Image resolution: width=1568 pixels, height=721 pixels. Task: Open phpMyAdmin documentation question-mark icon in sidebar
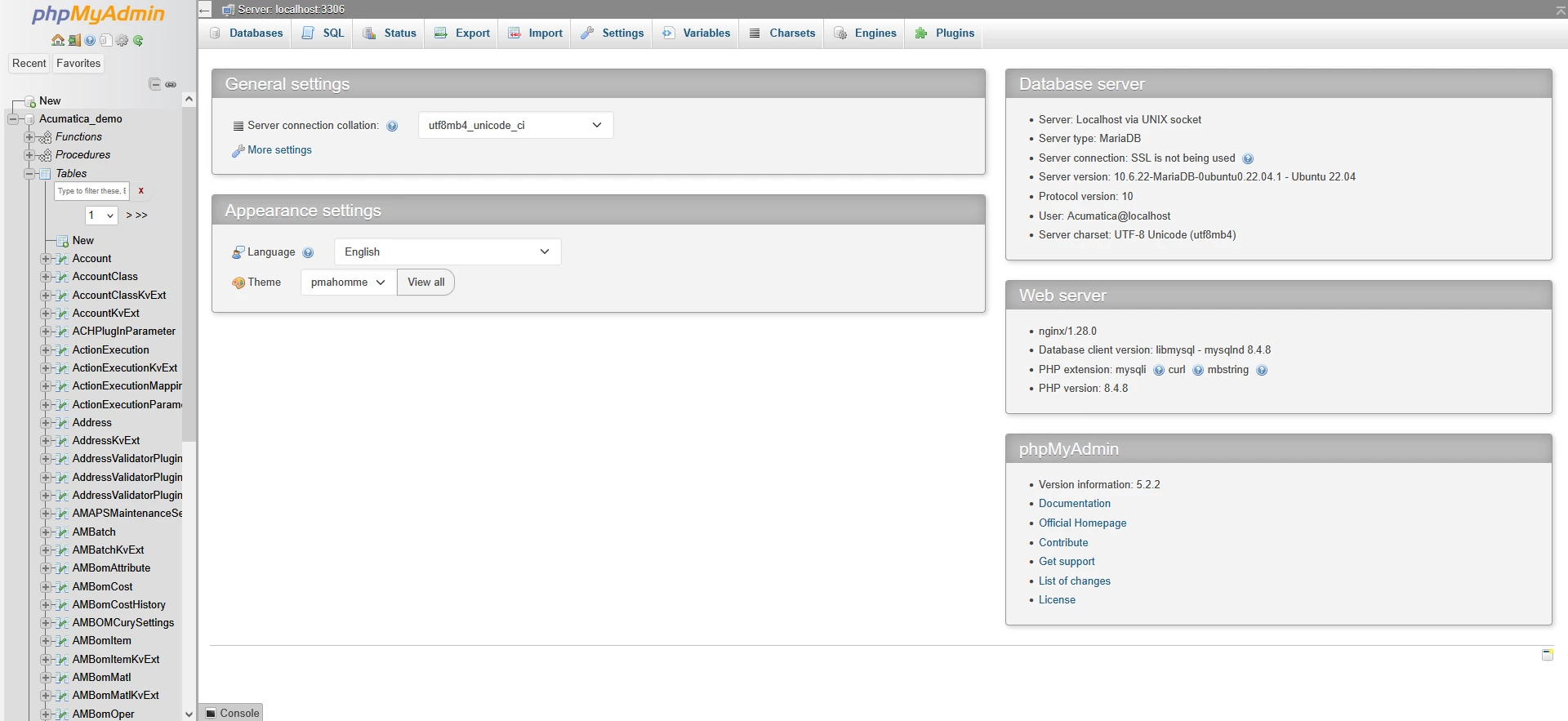click(x=90, y=40)
